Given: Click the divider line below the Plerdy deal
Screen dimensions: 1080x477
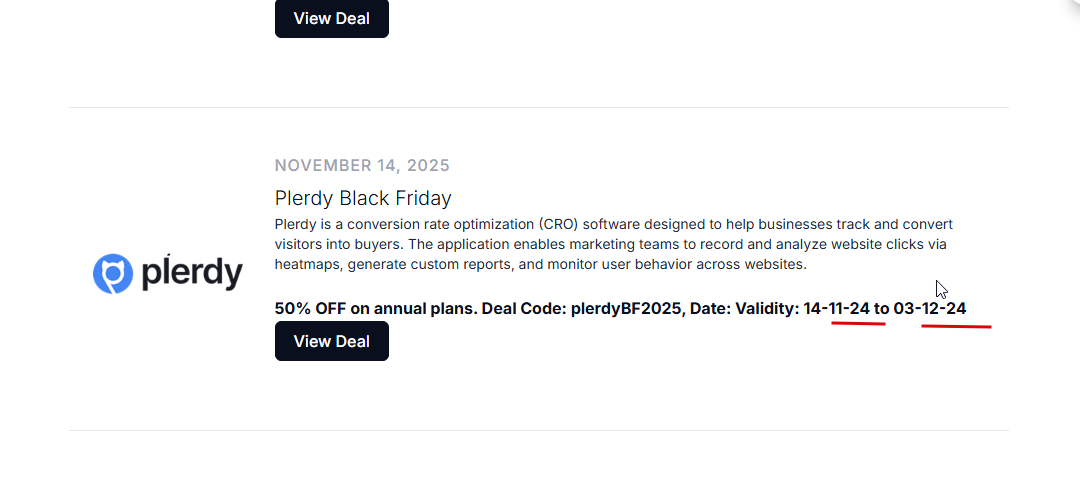Looking at the screenshot, I should tap(539, 430).
